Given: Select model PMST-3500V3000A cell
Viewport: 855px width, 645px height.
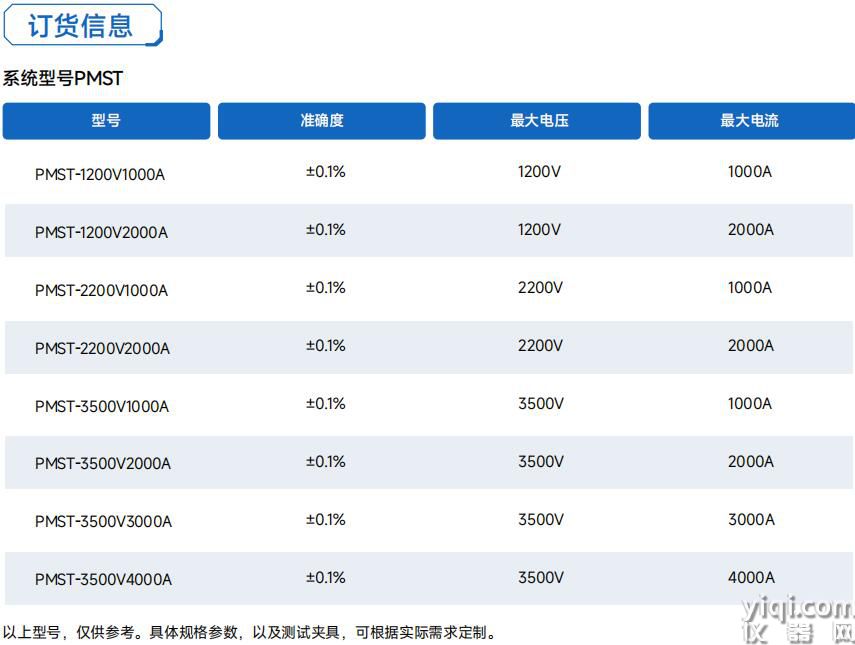Looking at the screenshot, I should (x=104, y=522).
